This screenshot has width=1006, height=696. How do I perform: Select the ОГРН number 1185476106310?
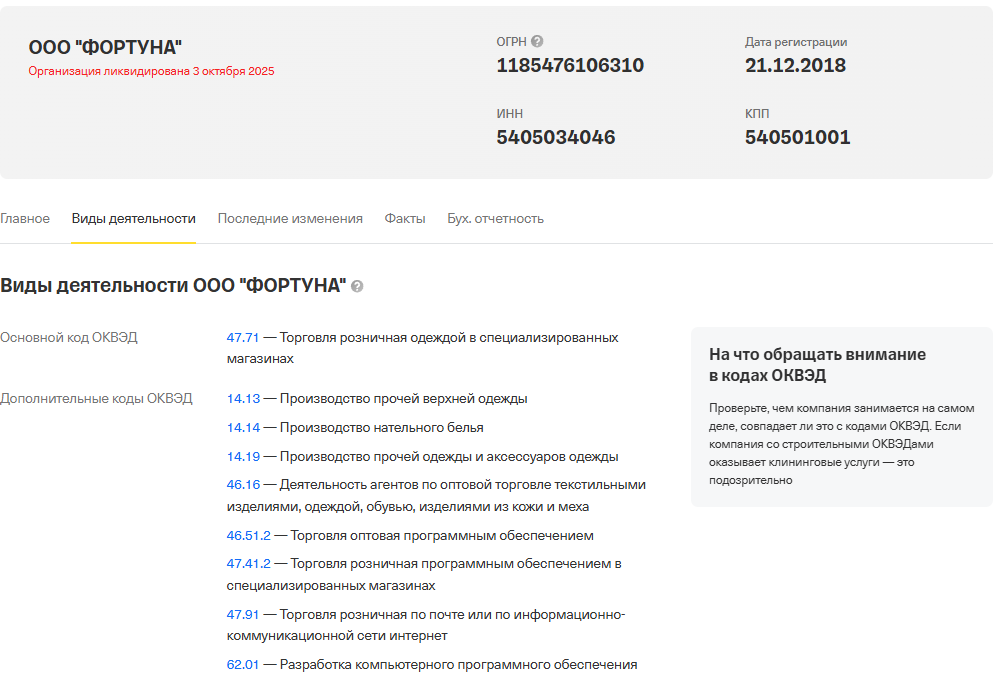tap(570, 66)
